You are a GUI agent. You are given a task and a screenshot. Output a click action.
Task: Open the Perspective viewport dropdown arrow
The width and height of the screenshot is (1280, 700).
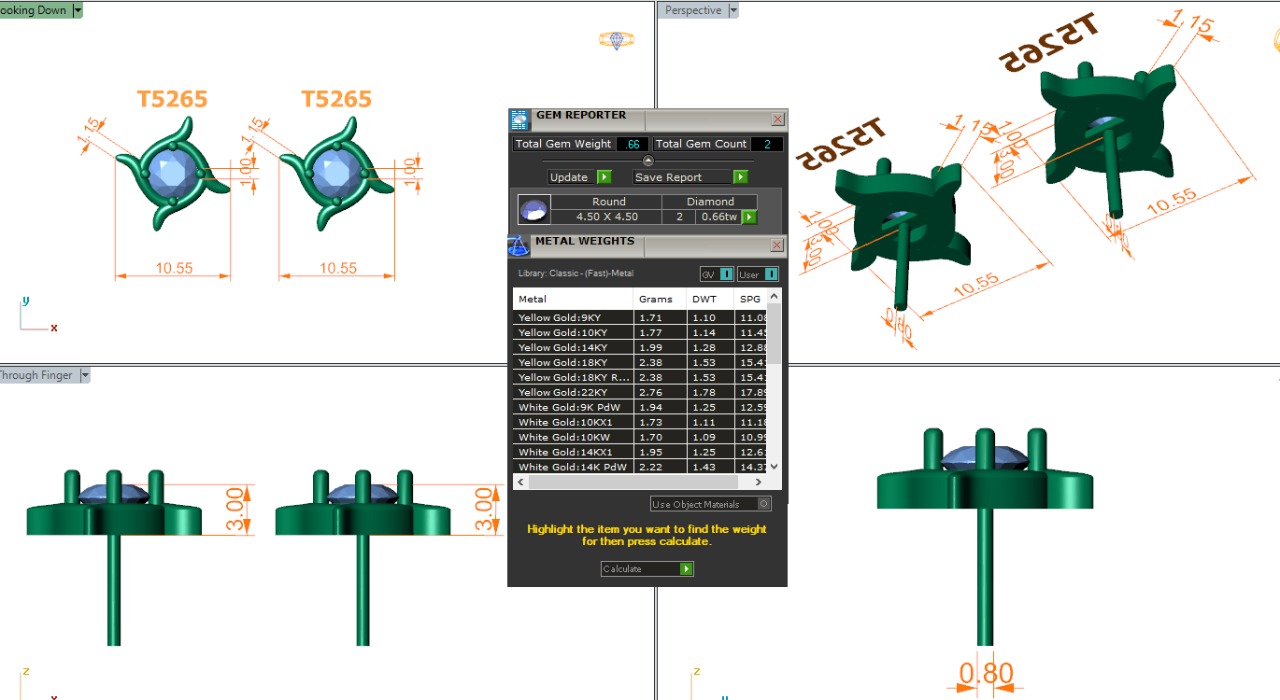(733, 10)
